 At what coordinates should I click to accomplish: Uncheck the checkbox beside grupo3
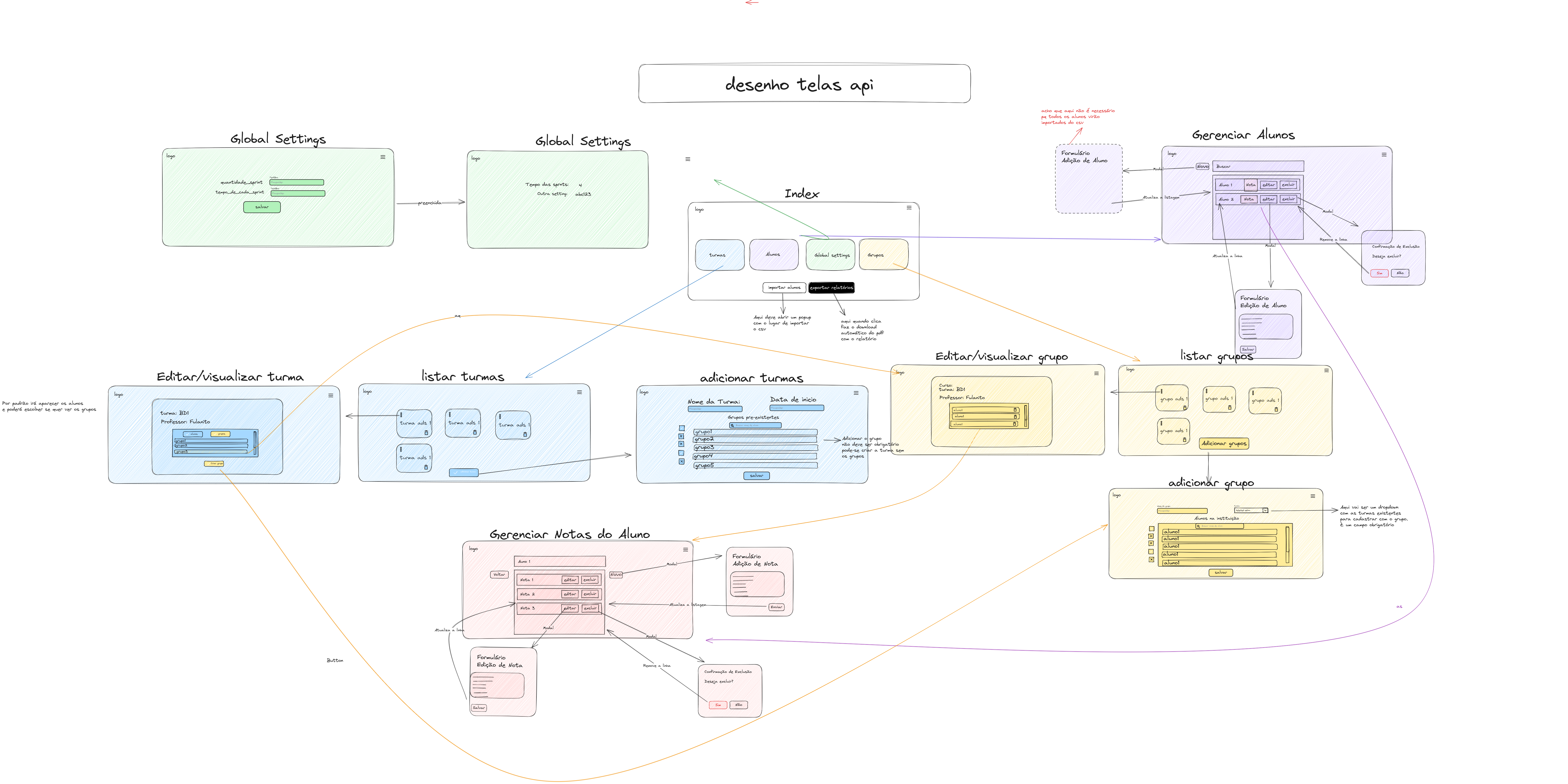(681, 444)
